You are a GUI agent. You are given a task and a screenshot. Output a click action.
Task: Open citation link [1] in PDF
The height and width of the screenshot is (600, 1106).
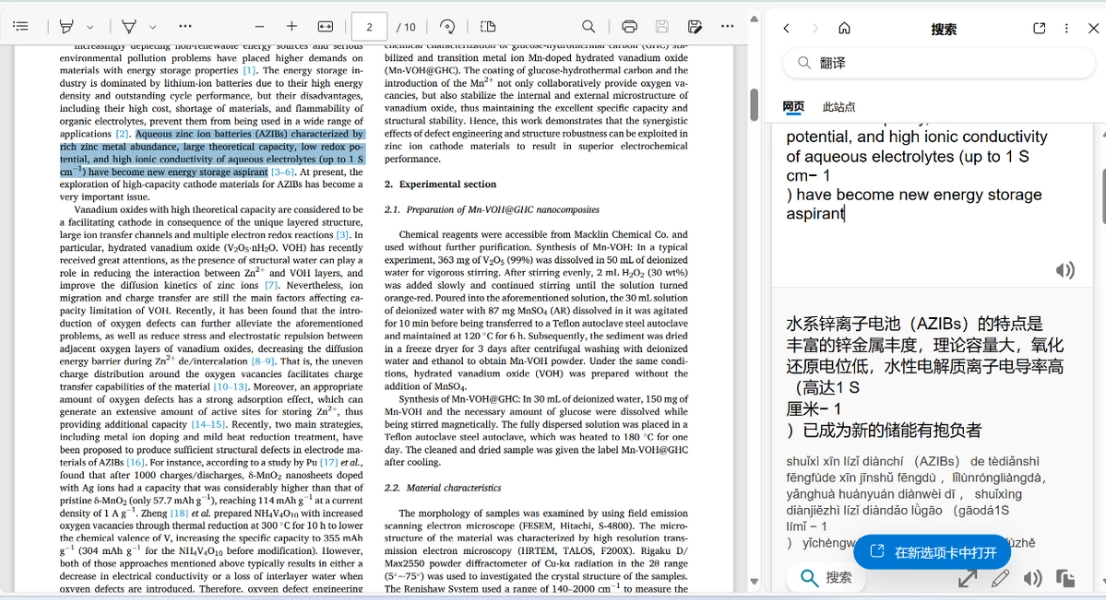250,71
